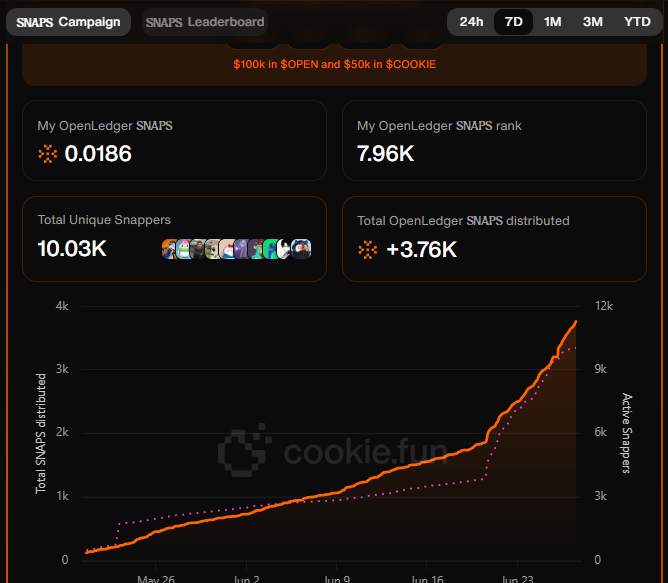Click the My OpenLedger SNAPS value 0.0186
This screenshot has width=668, height=583.
98,153
